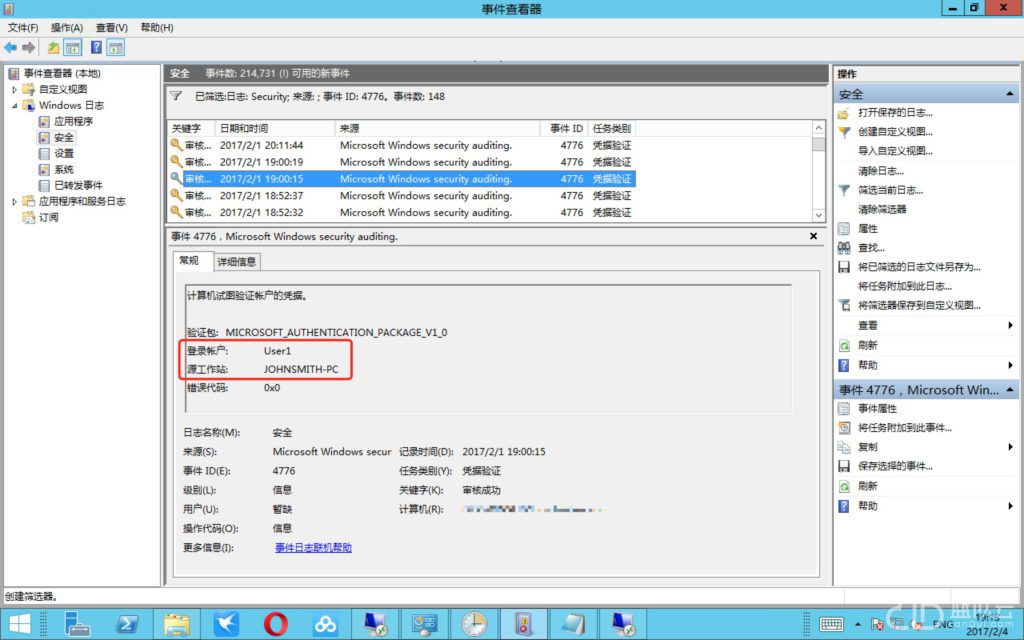The height and width of the screenshot is (640, 1024).
Task: Click the User1 logon account value
Action: [277, 351]
